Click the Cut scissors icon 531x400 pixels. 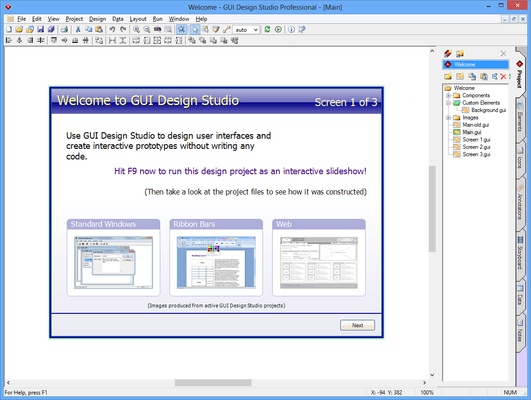click(x=78, y=29)
